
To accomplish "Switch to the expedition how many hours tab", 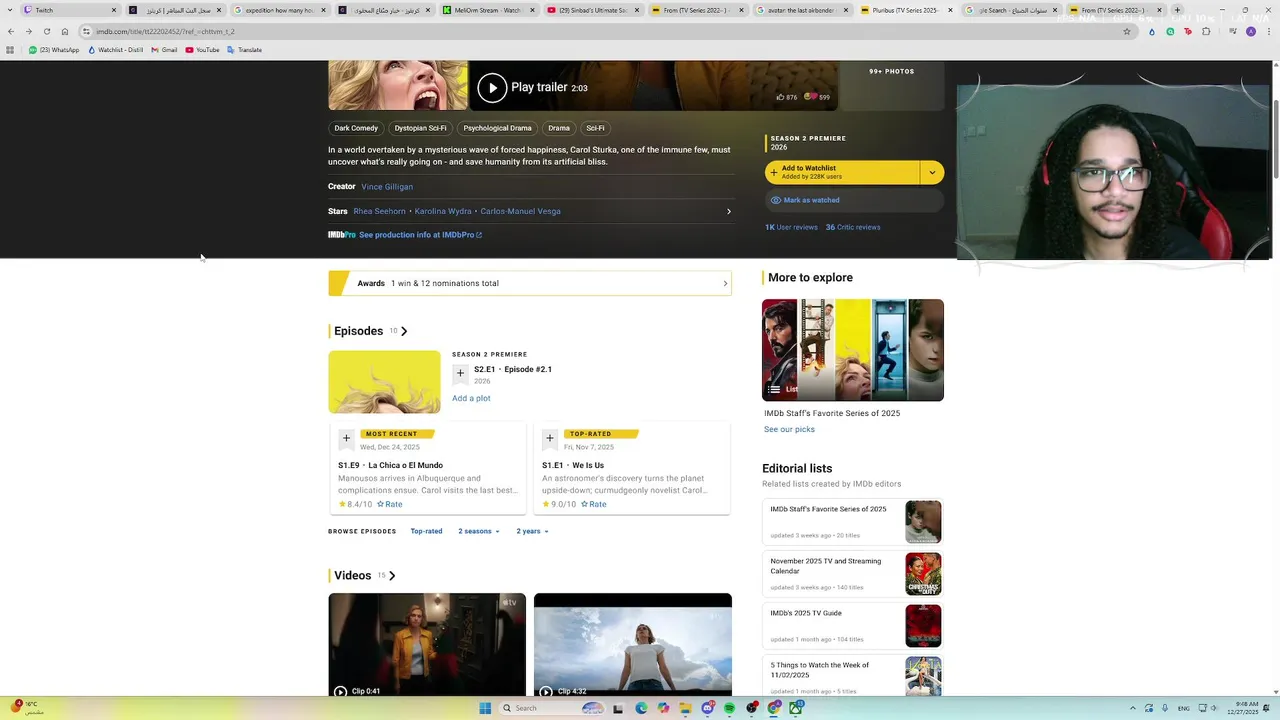I will 280,10.
